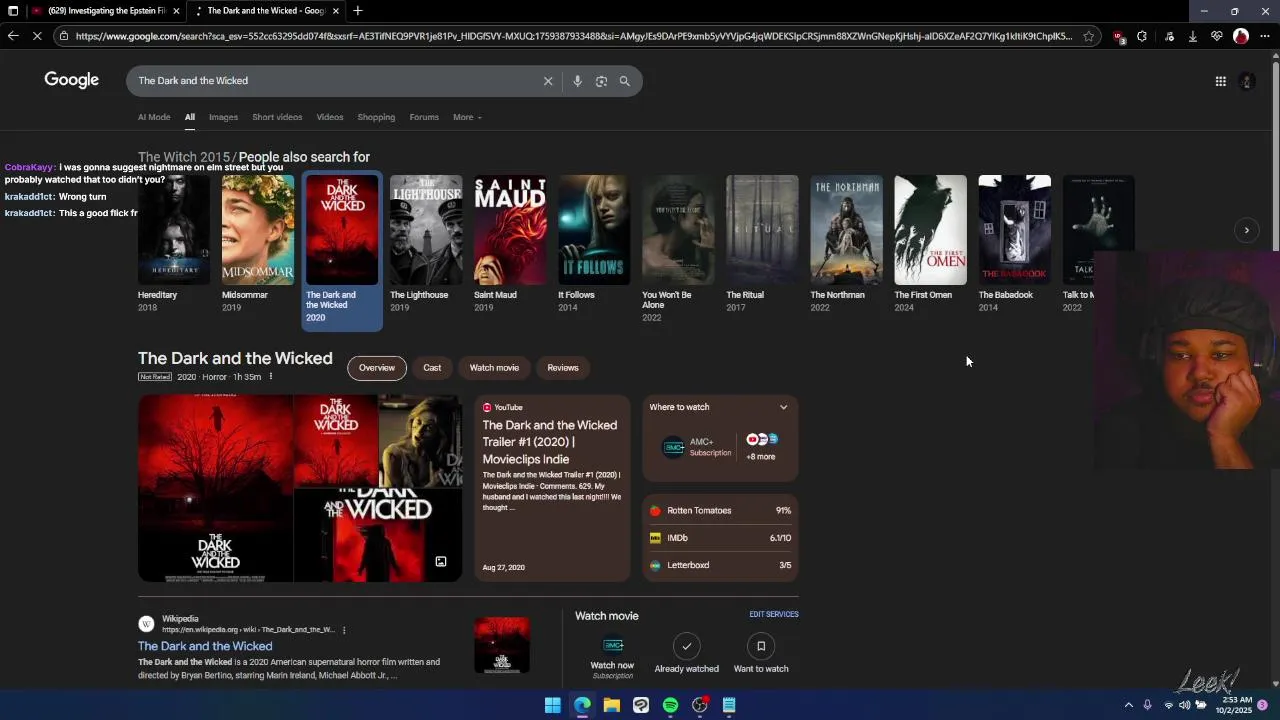The width and height of the screenshot is (1280, 720).
Task: Select the Cast chip
Action: tap(432, 368)
